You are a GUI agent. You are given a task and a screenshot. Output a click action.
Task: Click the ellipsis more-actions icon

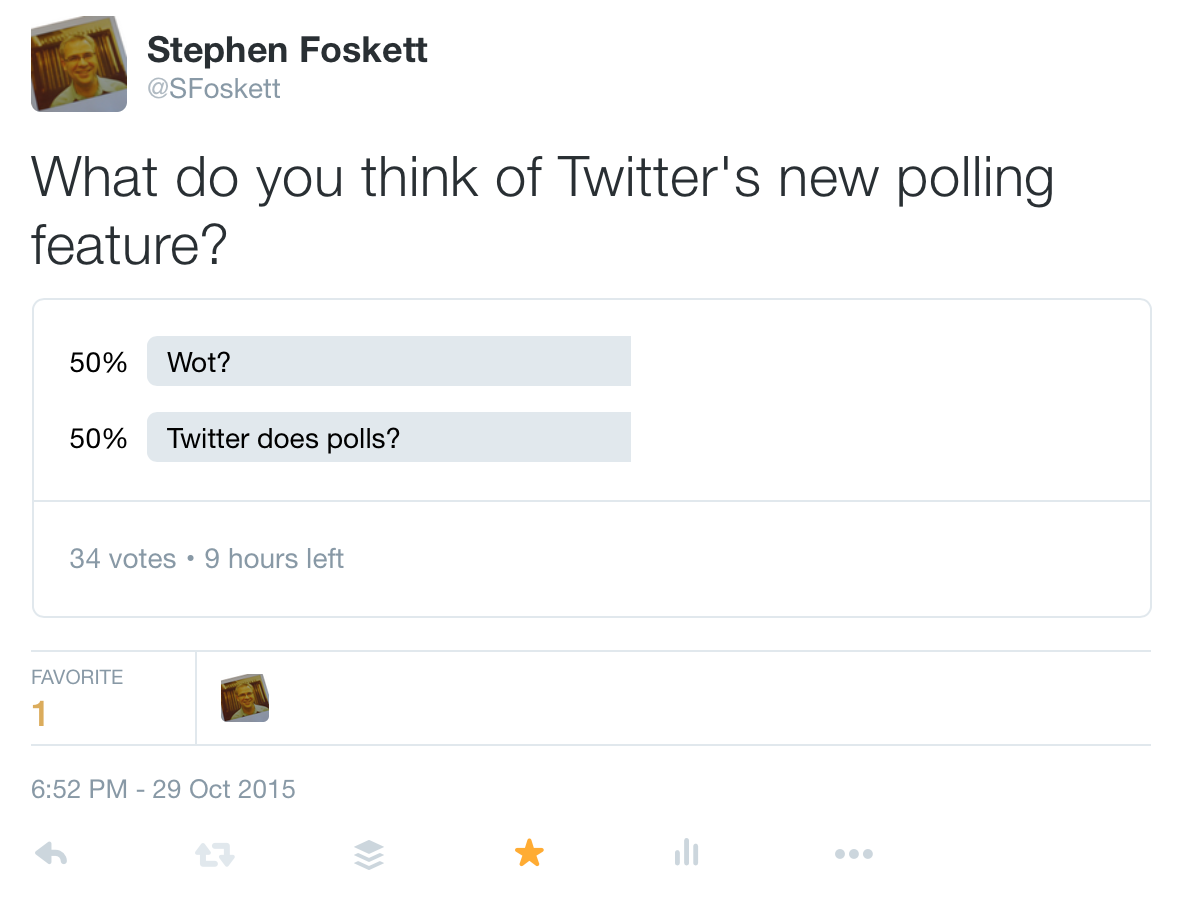854,853
